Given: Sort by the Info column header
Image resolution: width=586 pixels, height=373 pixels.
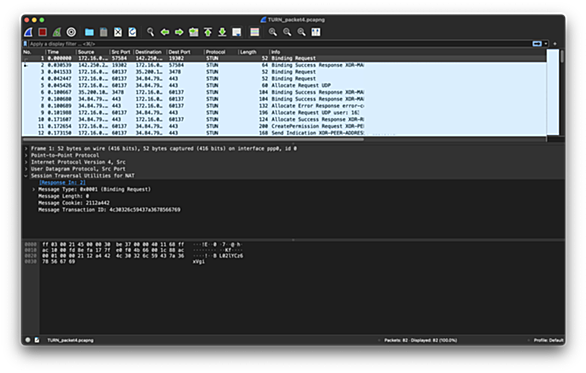Looking at the screenshot, I should coord(408,52).
